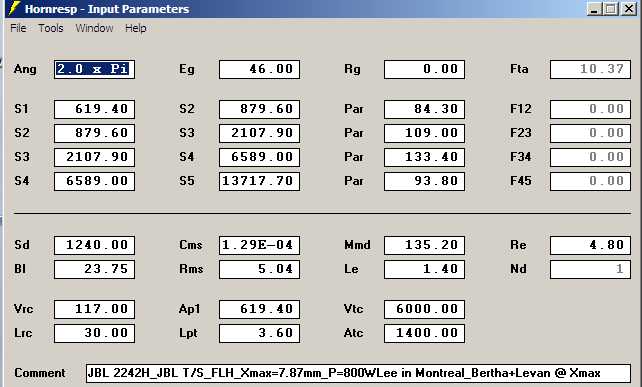This screenshot has width=642, height=387.
Task: Click the F23 field
Action: (x=590, y=134)
